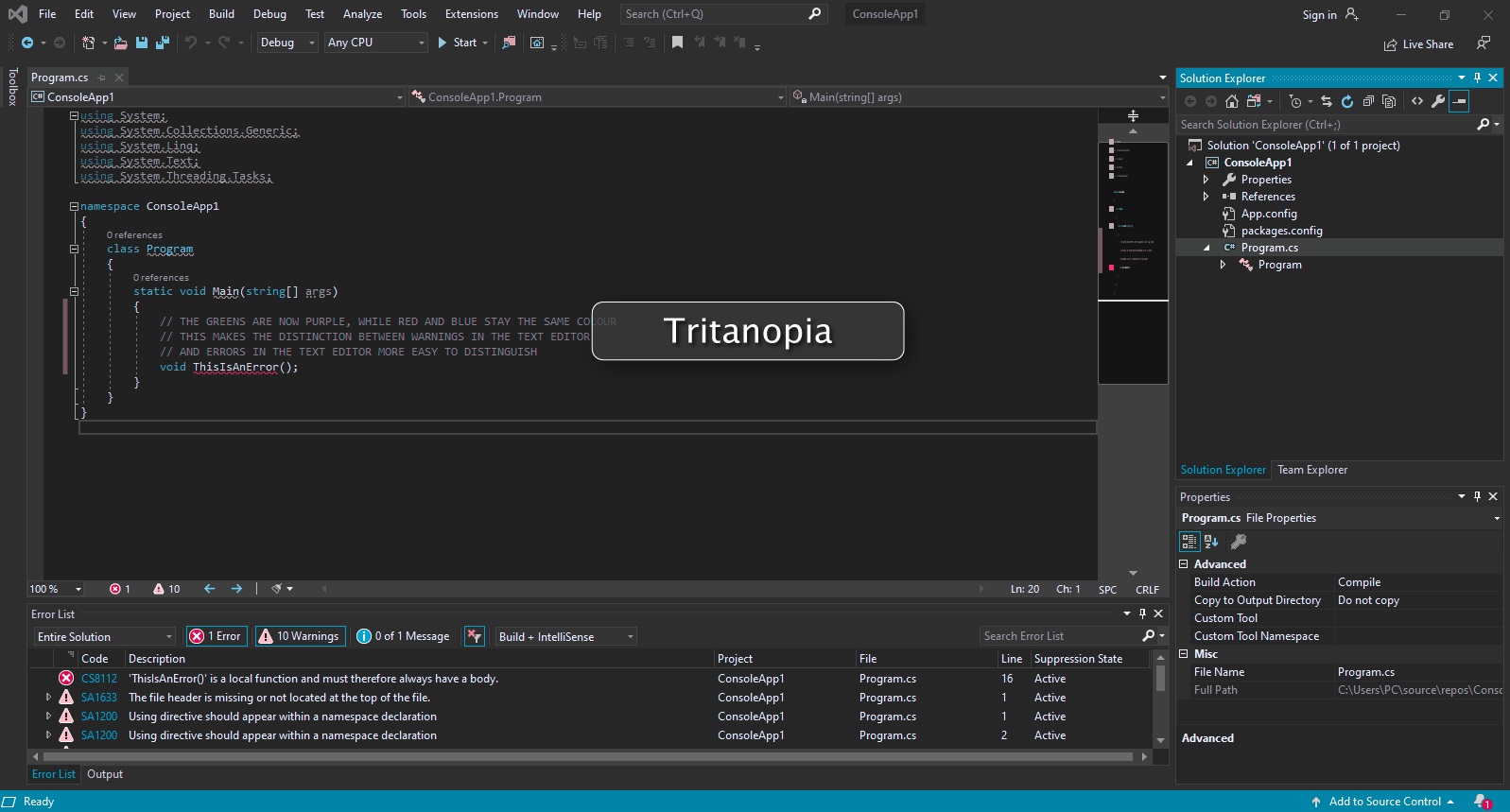Open the Analyze menu
1510x812 pixels.
(362, 14)
